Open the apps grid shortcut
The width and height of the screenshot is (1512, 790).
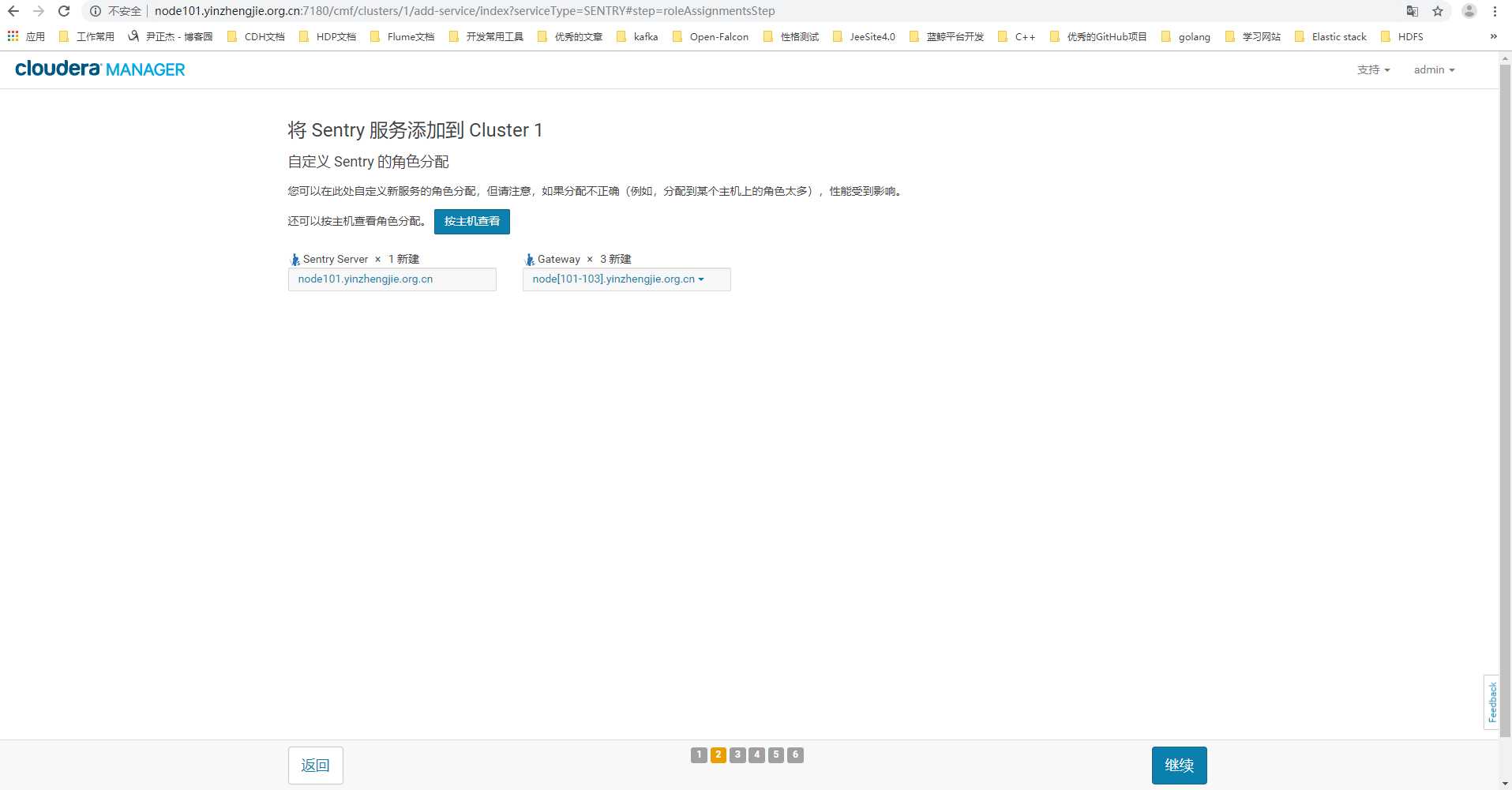pyautogui.click(x=26, y=36)
